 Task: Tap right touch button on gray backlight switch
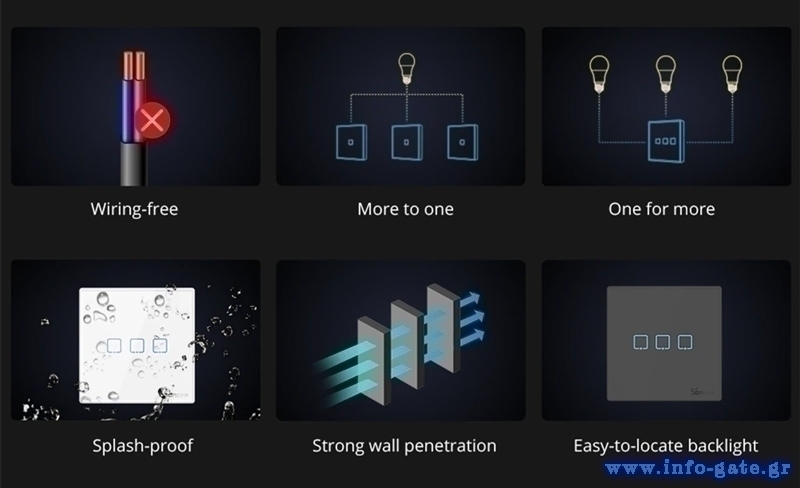pos(685,342)
